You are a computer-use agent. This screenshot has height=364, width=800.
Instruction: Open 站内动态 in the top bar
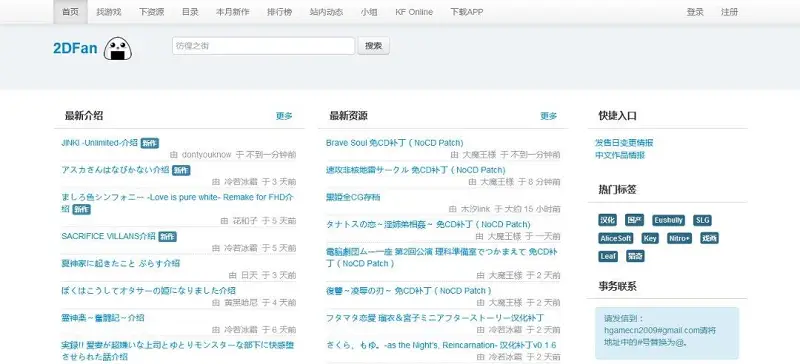[327, 12]
